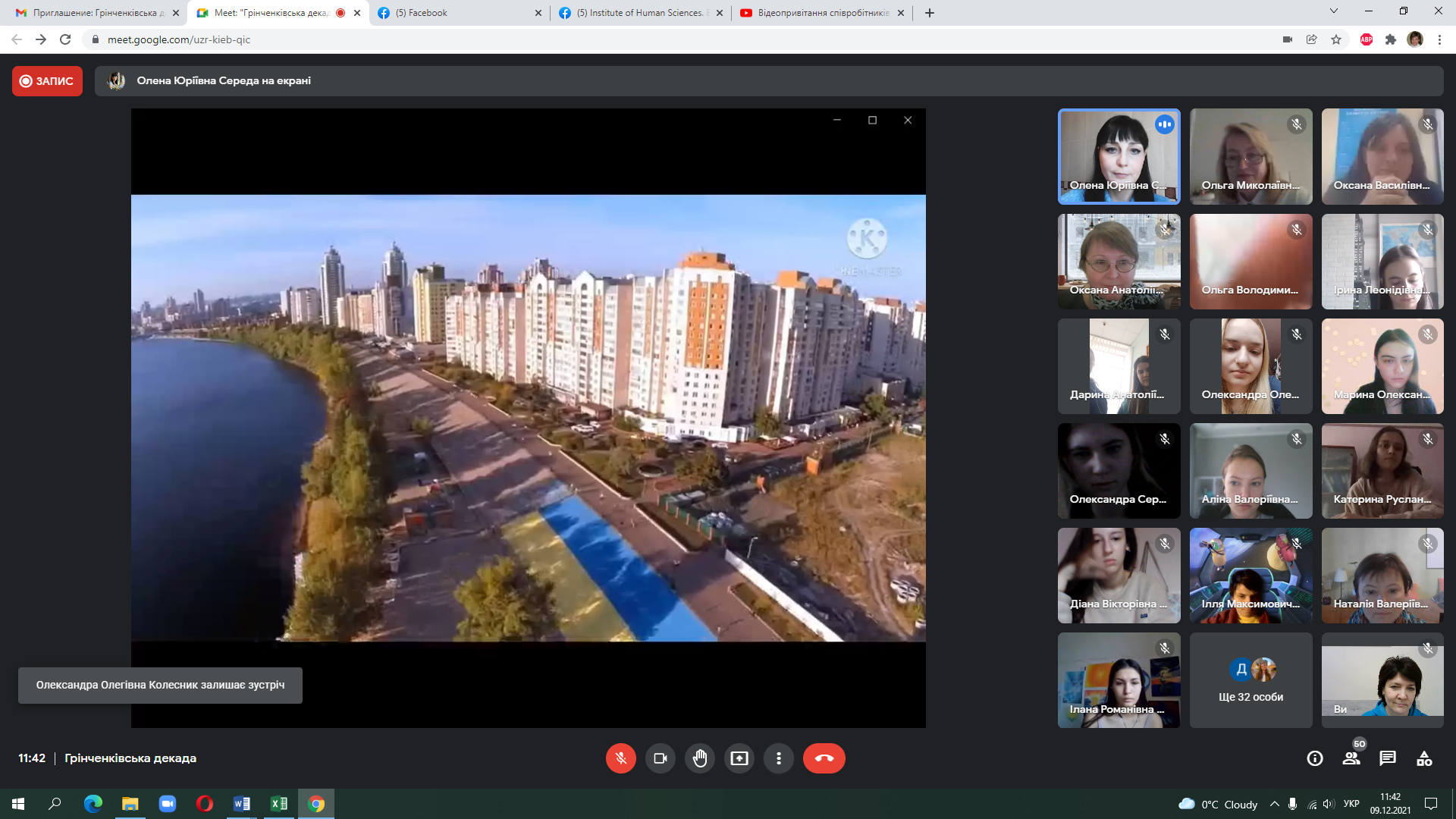This screenshot has width=1456, height=819.
Task: Click the ЗАПИС recording indicator
Action: tap(47, 81)
